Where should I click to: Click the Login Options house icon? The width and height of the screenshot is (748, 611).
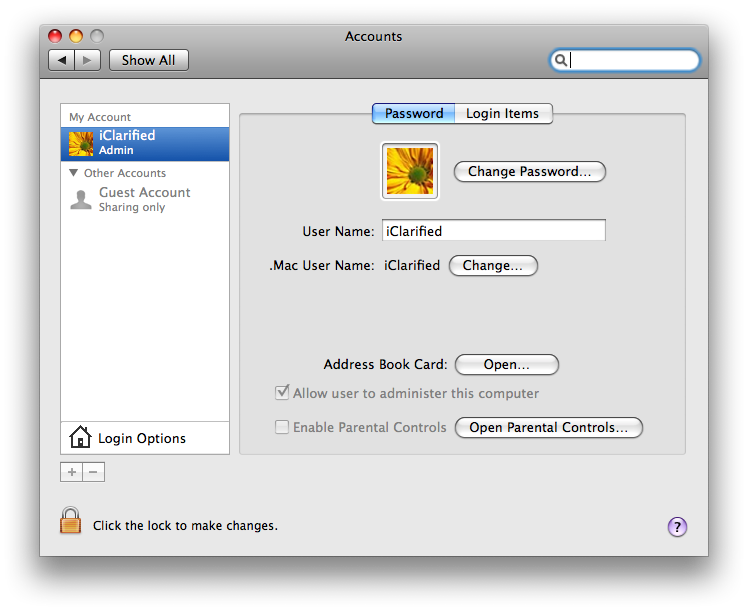pyautogui.click(x=80, y=438)
